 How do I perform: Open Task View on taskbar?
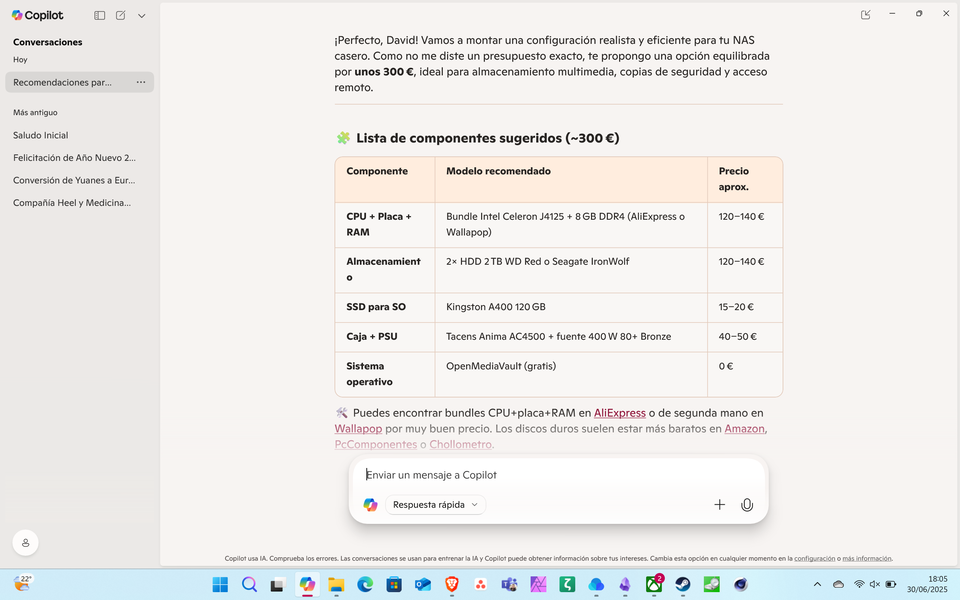(x=278, y=585)
